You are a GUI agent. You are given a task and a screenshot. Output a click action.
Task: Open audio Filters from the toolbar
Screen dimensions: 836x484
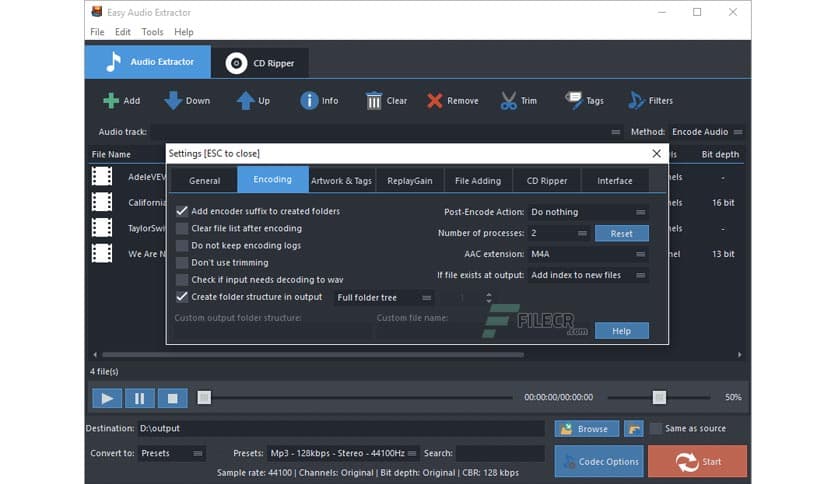point(636,100)
